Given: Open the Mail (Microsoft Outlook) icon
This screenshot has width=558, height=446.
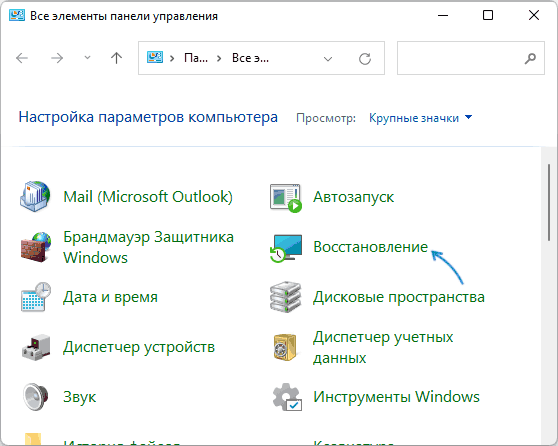Looking at the screenshot, I should 35,196.
